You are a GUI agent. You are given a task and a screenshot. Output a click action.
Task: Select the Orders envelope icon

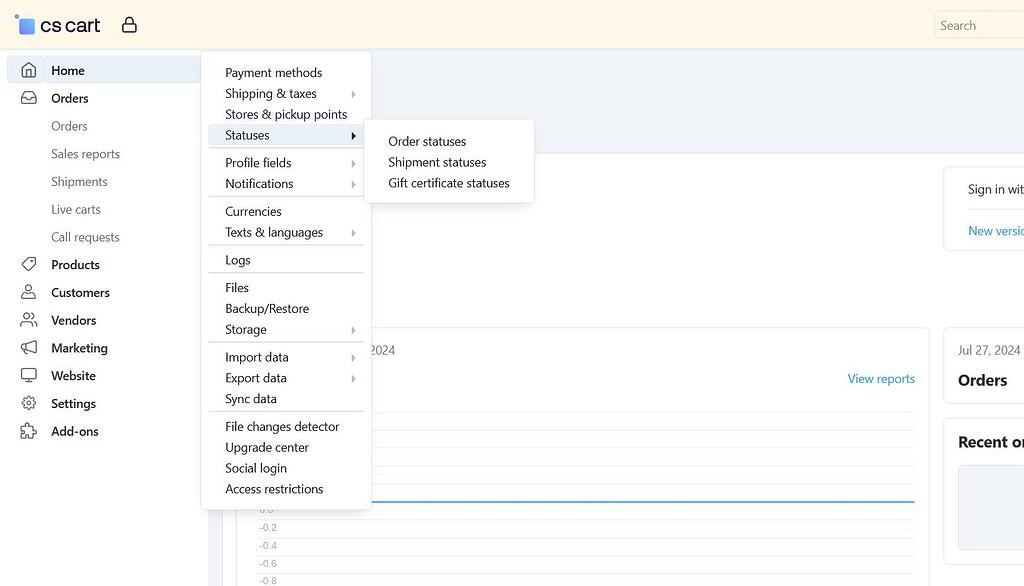click(x=27, y=98)
